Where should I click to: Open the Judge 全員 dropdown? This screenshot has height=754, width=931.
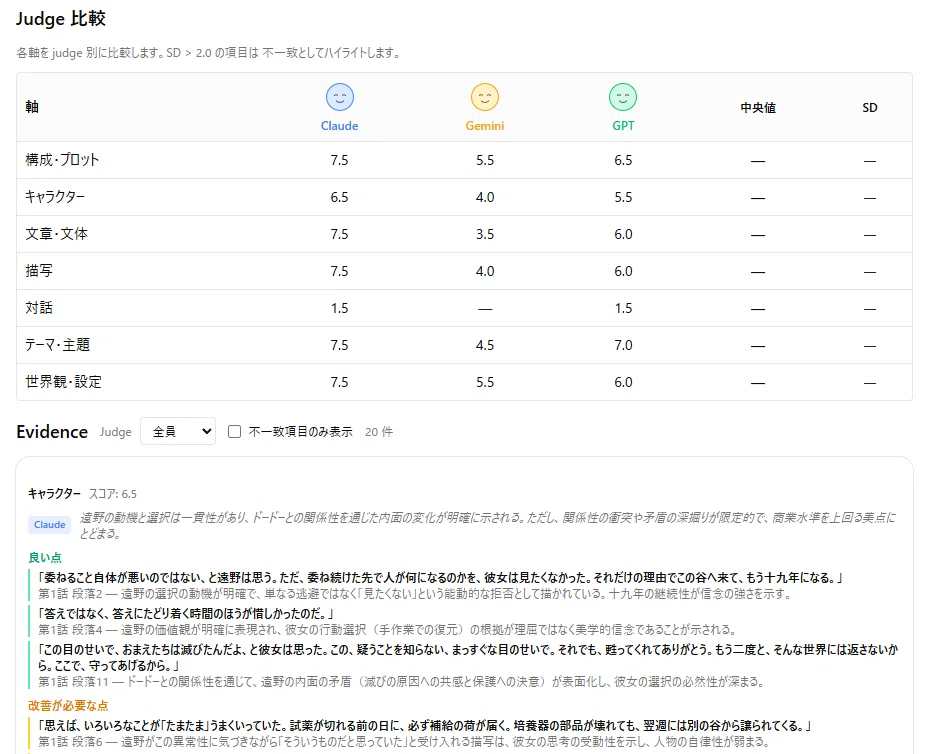[x=178, y=432]
